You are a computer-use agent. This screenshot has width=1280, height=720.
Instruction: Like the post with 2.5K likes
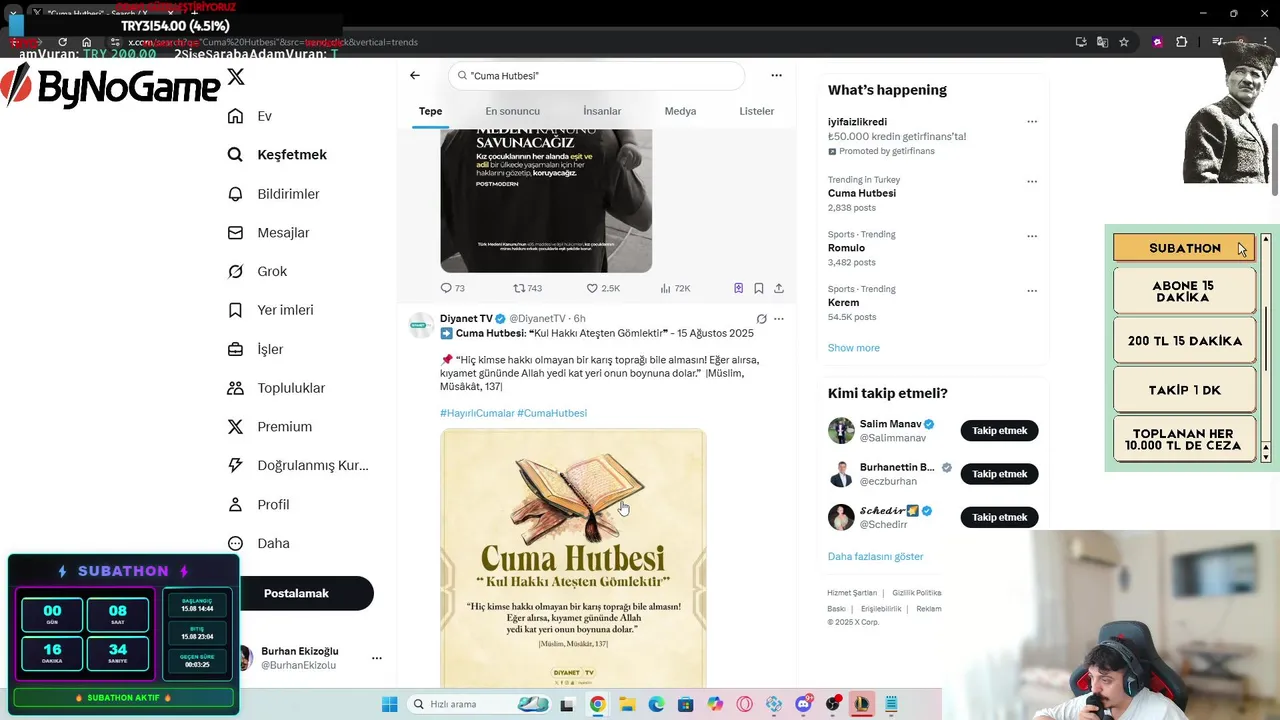pos(603,288)
